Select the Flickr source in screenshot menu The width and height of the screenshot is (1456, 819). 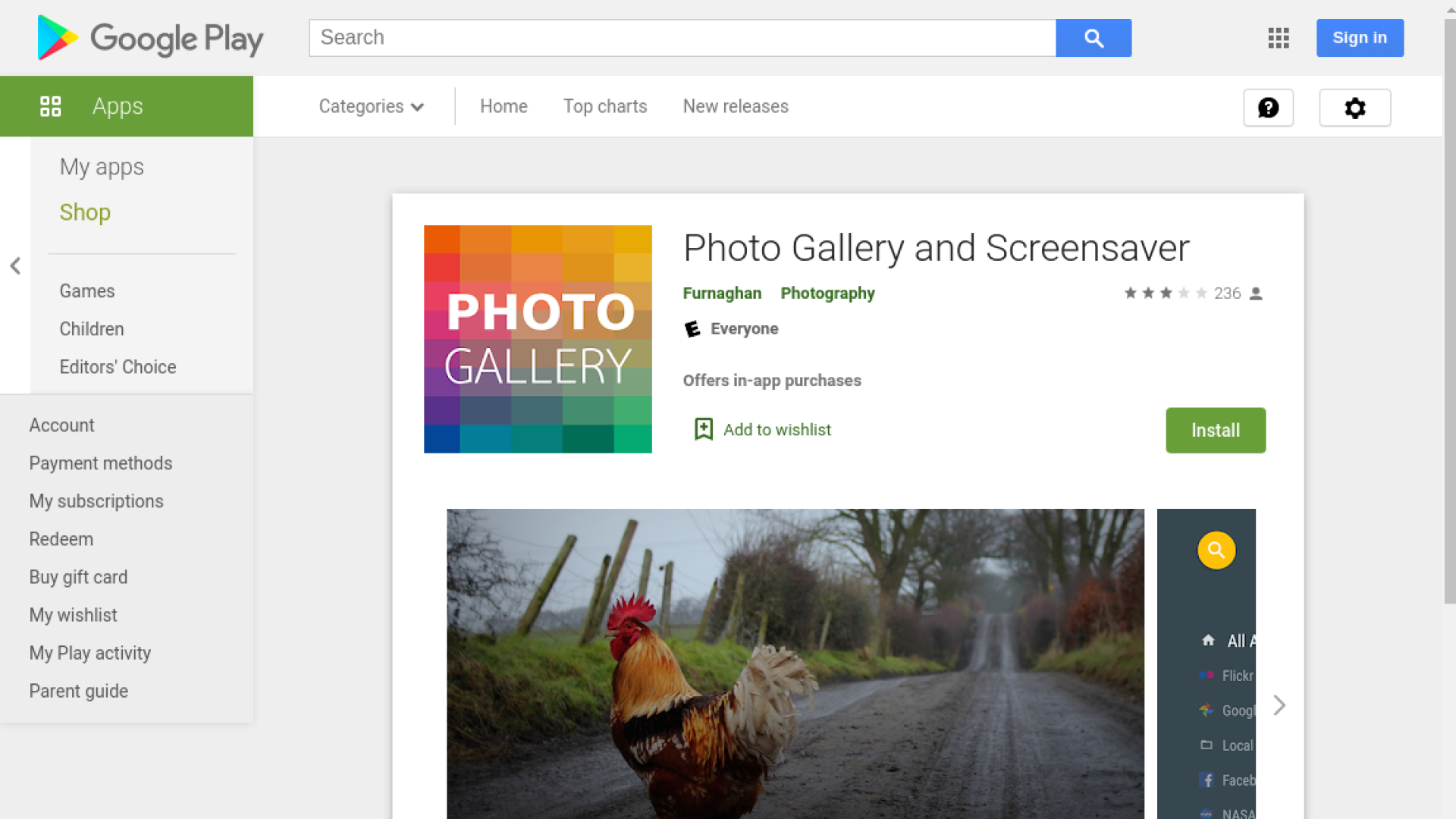(x=1228, y=676)
